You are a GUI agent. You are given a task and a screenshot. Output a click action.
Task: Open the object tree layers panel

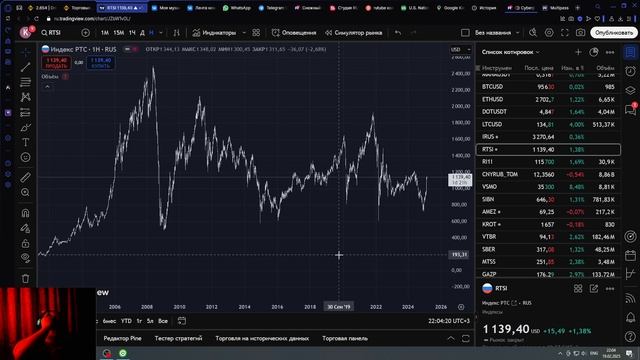point(630,90)
